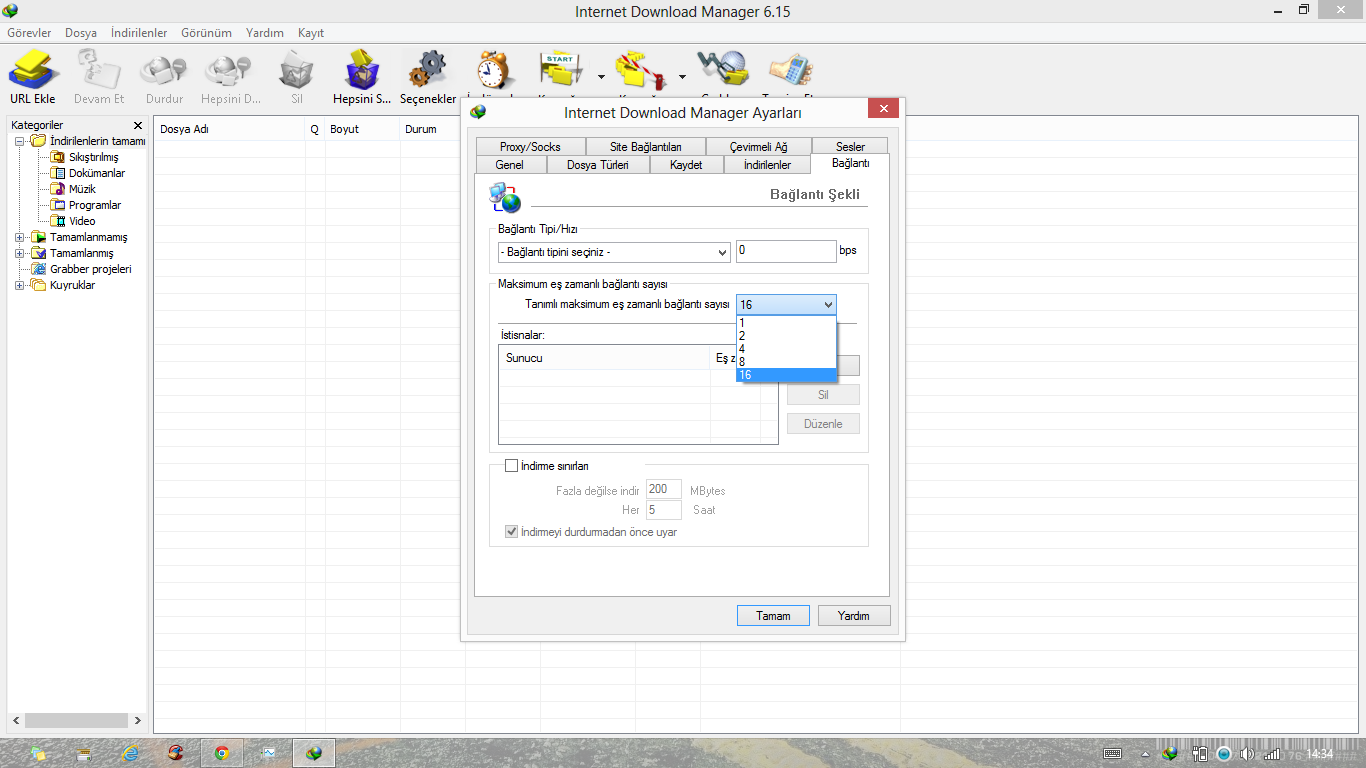Toggle the İndirme sınırları checkbox
Screen dimensions: 1366x768
[x=512, y=466]
